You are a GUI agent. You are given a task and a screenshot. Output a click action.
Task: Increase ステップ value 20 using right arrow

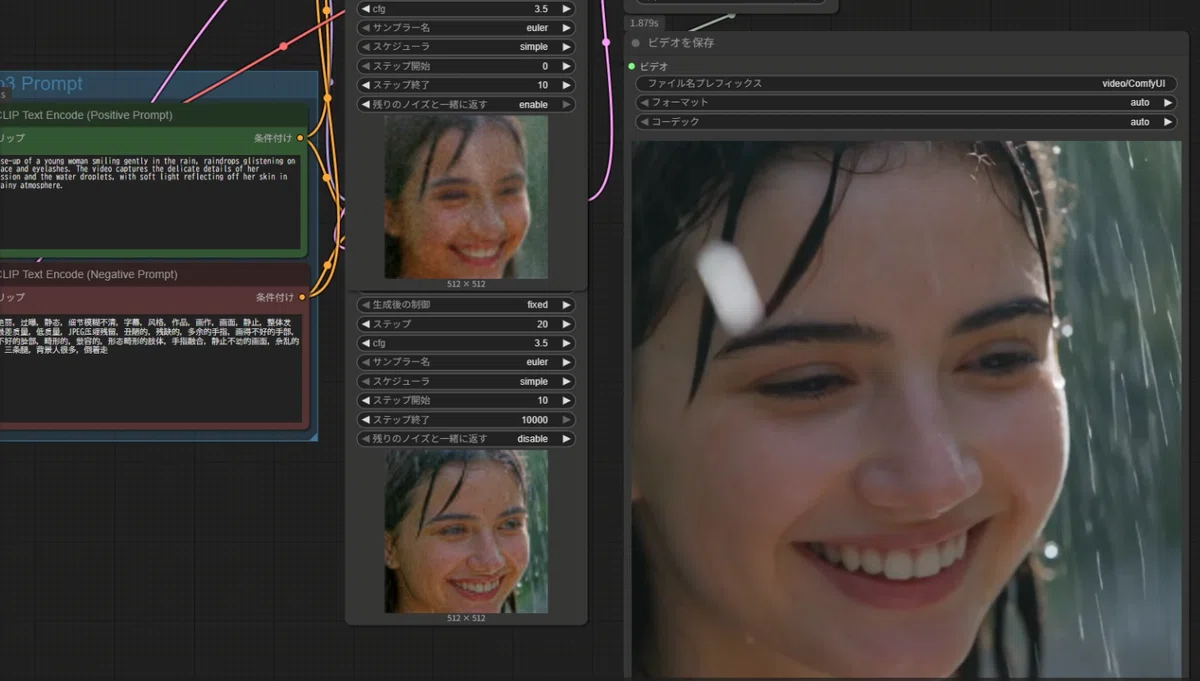pos(567,324)
